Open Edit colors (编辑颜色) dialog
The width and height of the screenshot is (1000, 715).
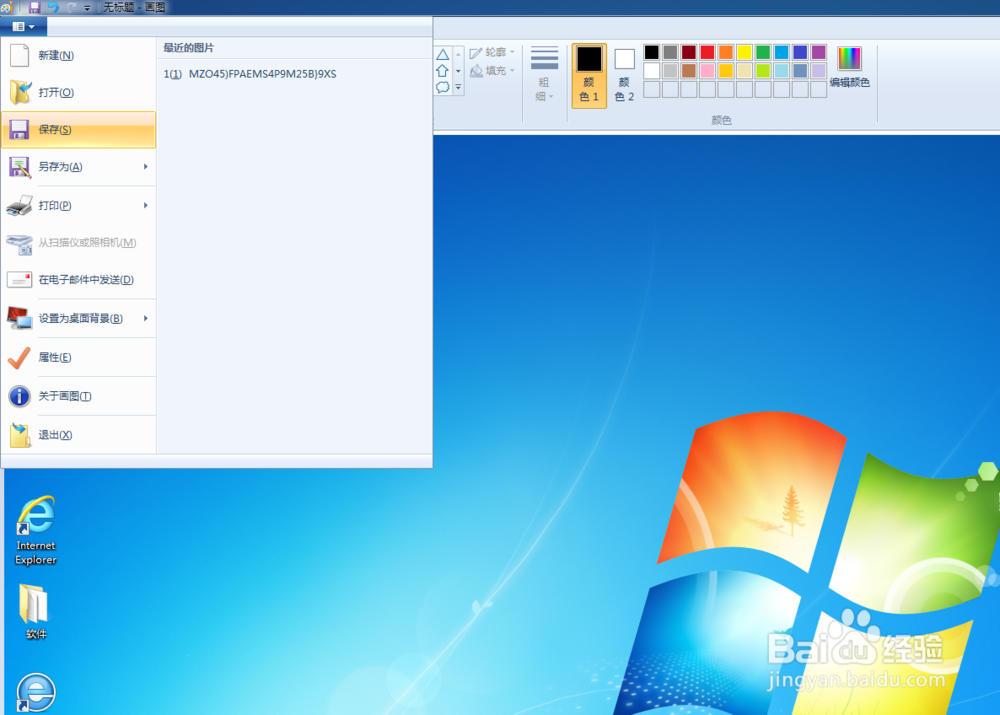click(849, 67)
